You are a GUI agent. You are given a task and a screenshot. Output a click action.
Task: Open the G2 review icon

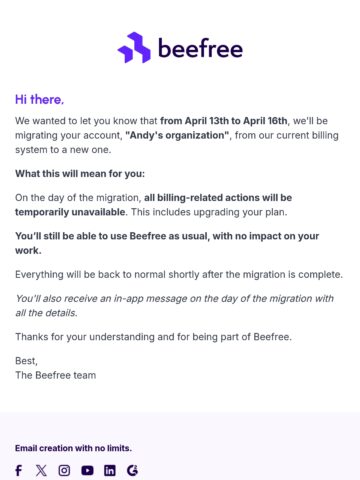click(x=132, y=470)
